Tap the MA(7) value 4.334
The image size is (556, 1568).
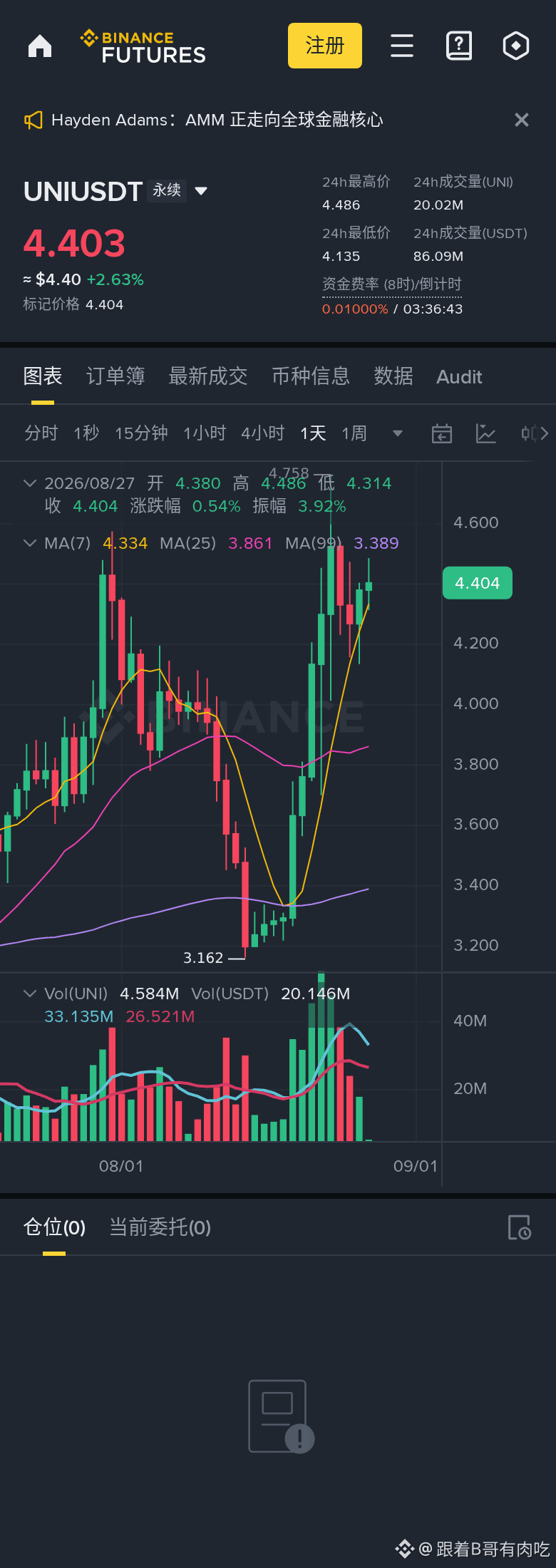click(x=125, y=543)
